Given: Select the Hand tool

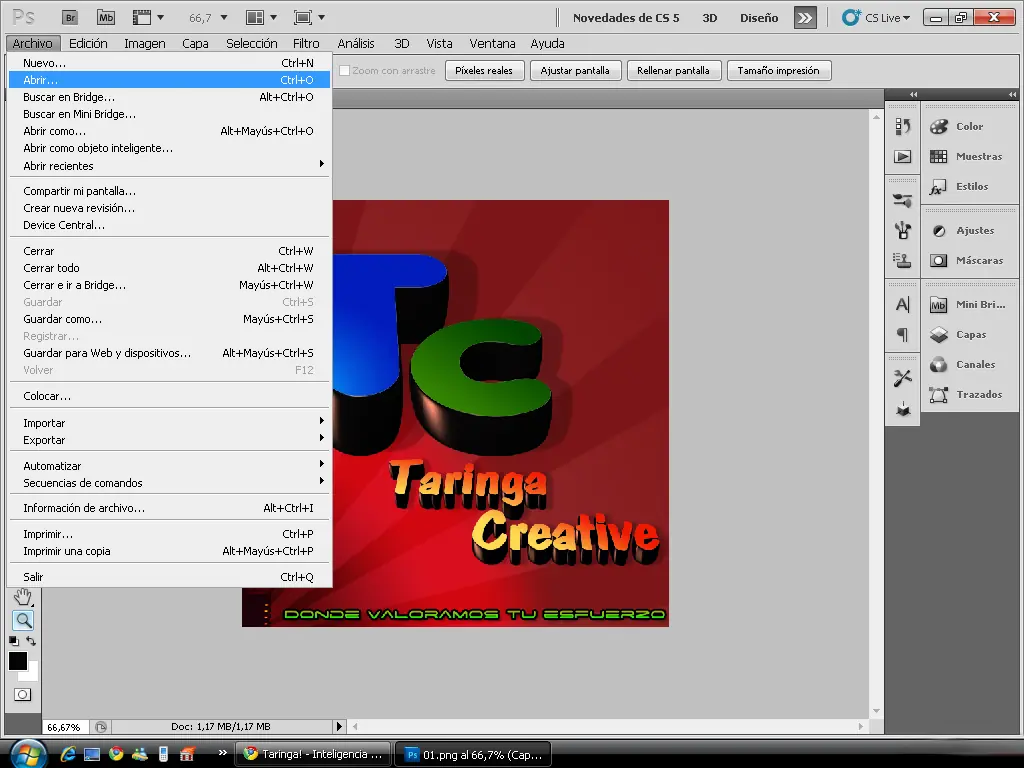Looking at the screenshot, I should (x=23, y=596).
